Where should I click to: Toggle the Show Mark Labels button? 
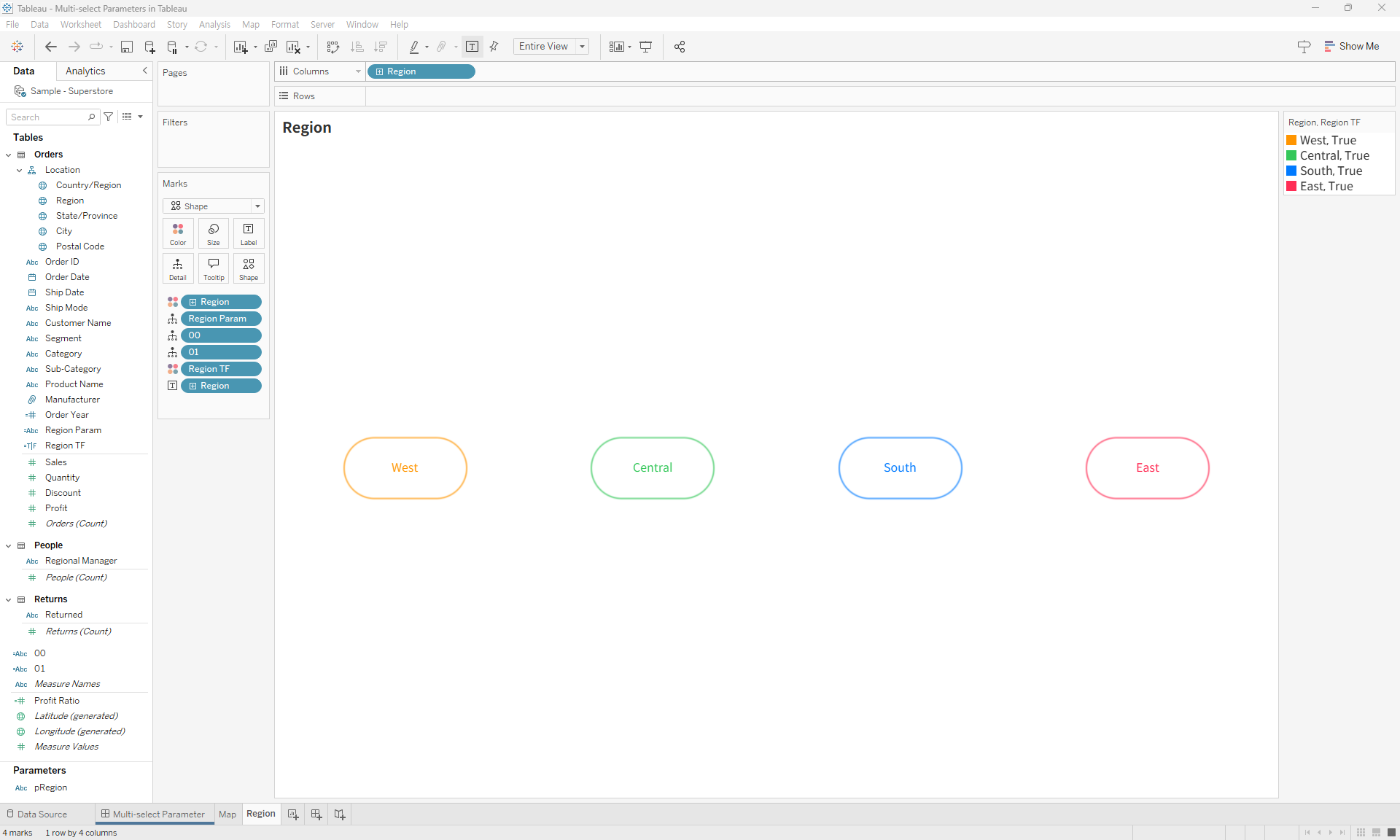[472, 47]
